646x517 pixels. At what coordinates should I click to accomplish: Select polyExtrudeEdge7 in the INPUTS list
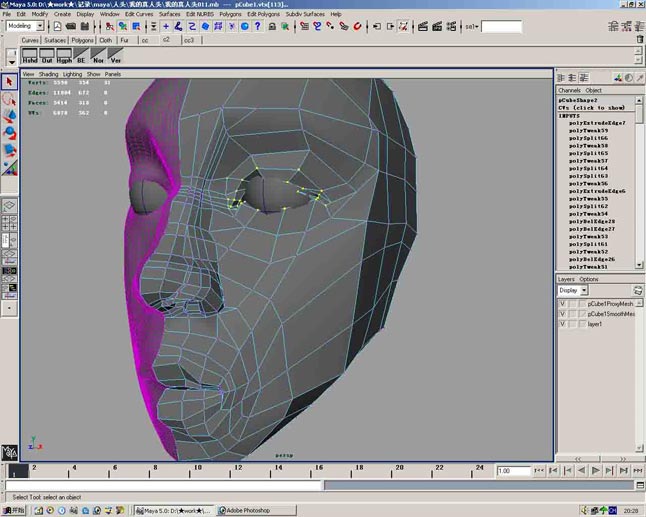597,123
